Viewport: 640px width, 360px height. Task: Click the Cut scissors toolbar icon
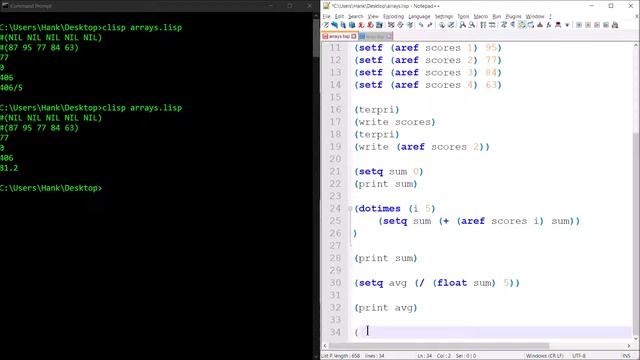[391, 25]
